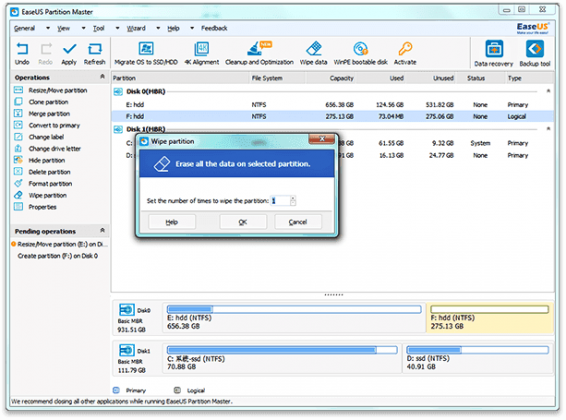The width and height of the screenshot is (566, 420).
Task: Click pending Resize/Move partition (E:) entry
Action: [60, 244]
